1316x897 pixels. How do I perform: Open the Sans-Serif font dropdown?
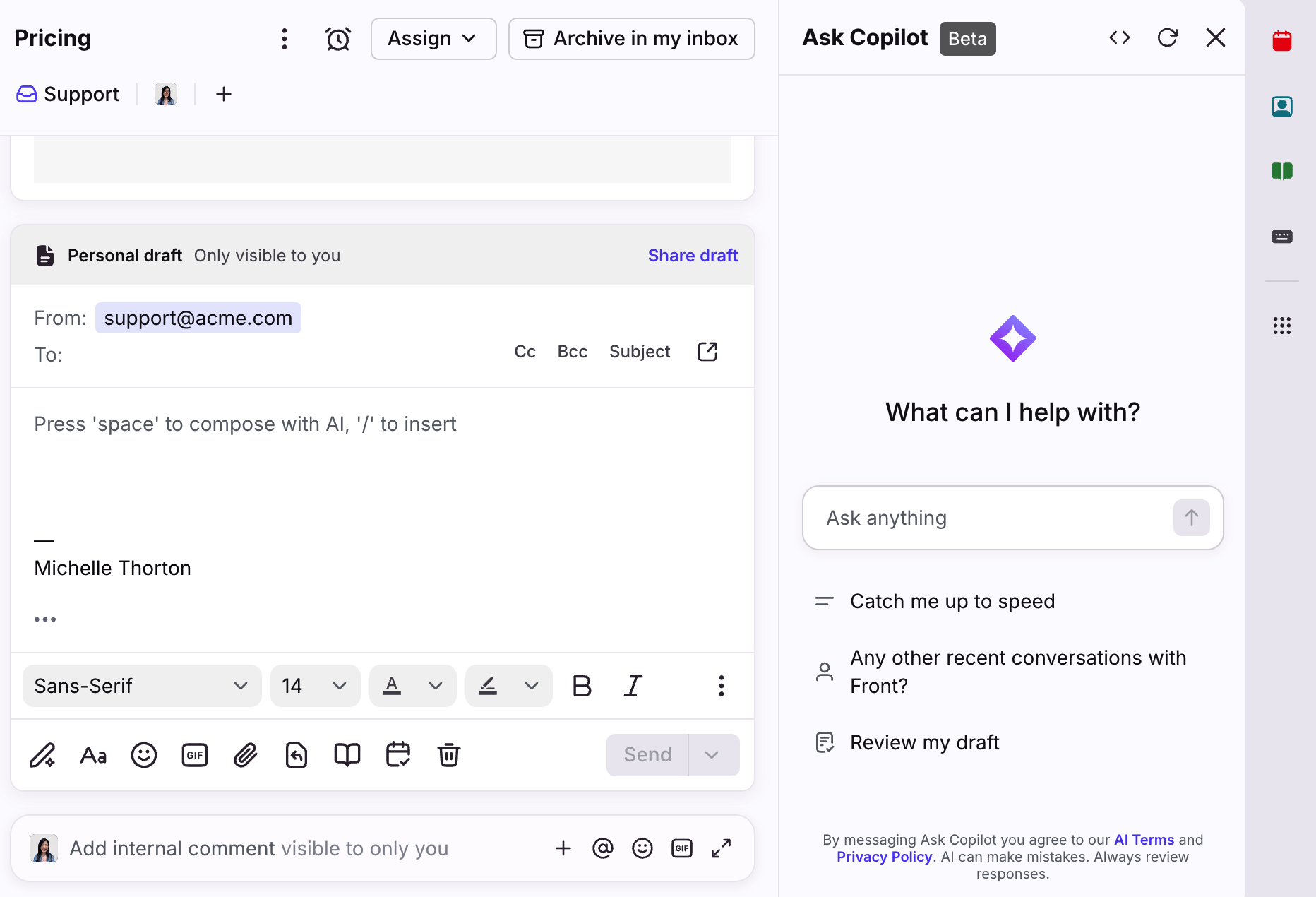[x=141, y=686]
